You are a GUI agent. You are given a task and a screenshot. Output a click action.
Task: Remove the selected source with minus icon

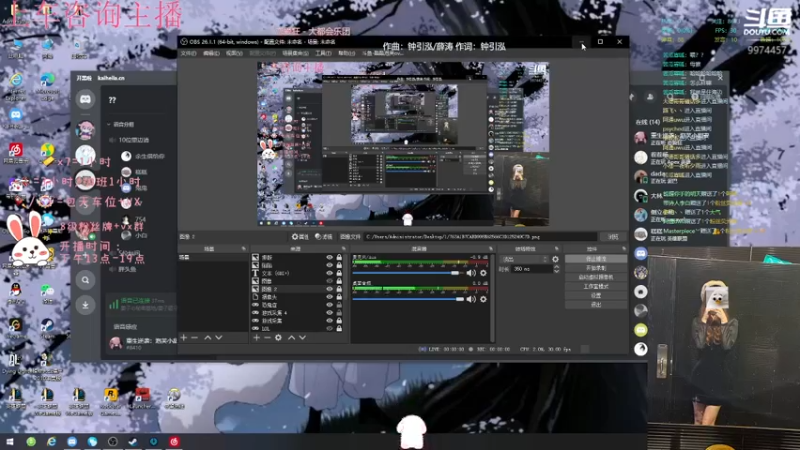point(267,338)
